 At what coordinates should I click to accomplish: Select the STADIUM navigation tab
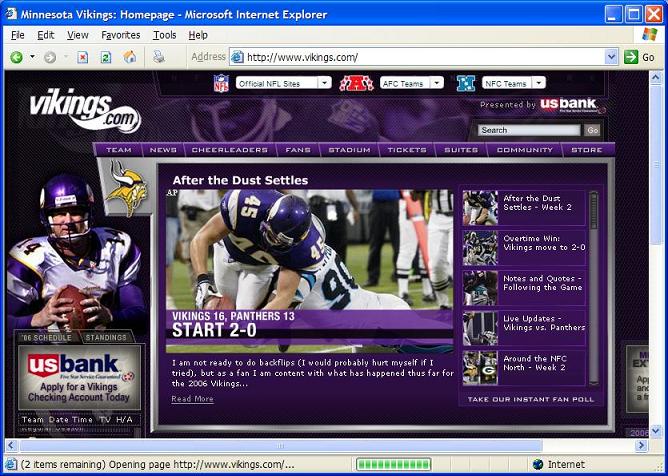[x=349, y=150]
